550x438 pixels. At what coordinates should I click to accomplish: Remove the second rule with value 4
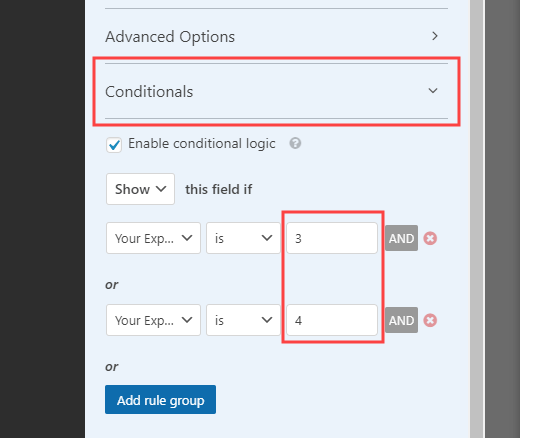pos(430,321)
